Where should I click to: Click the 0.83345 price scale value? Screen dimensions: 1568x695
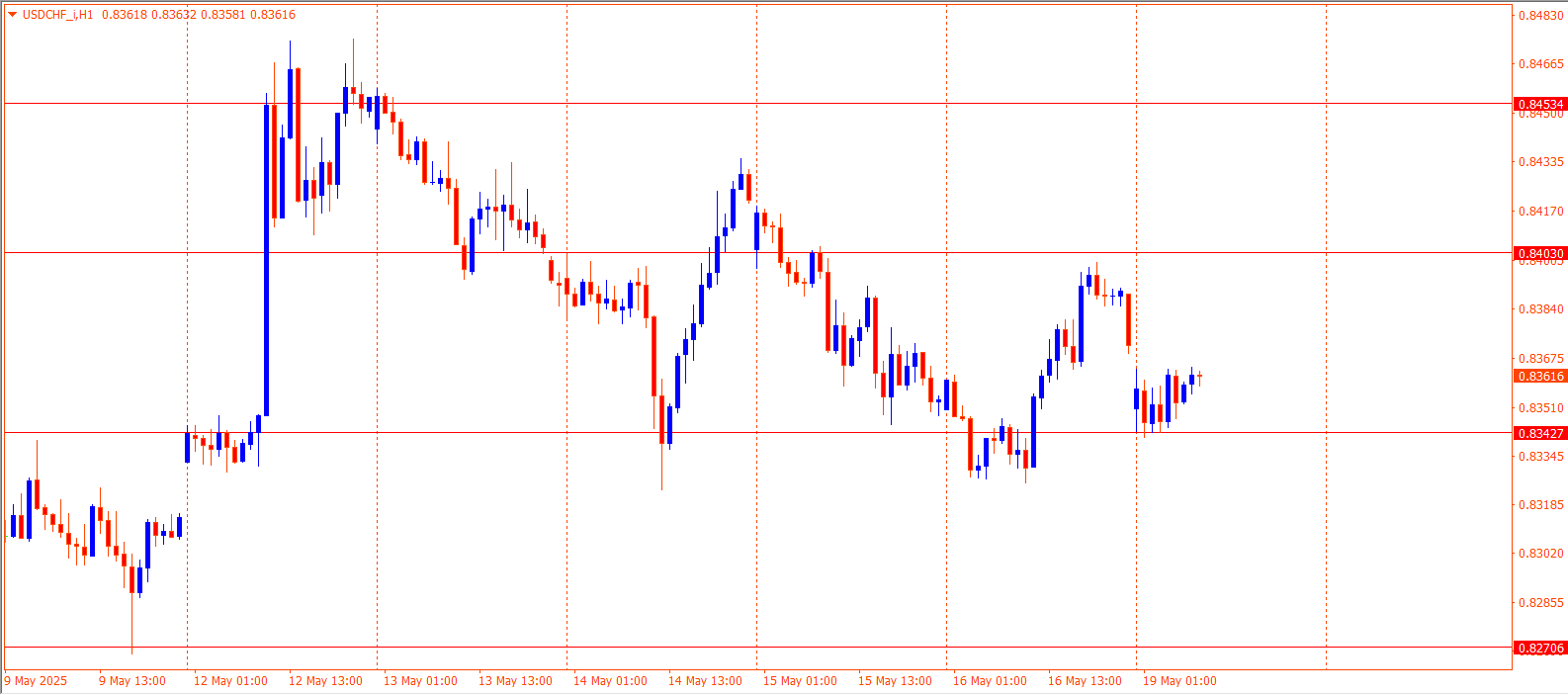point(1541,457)
